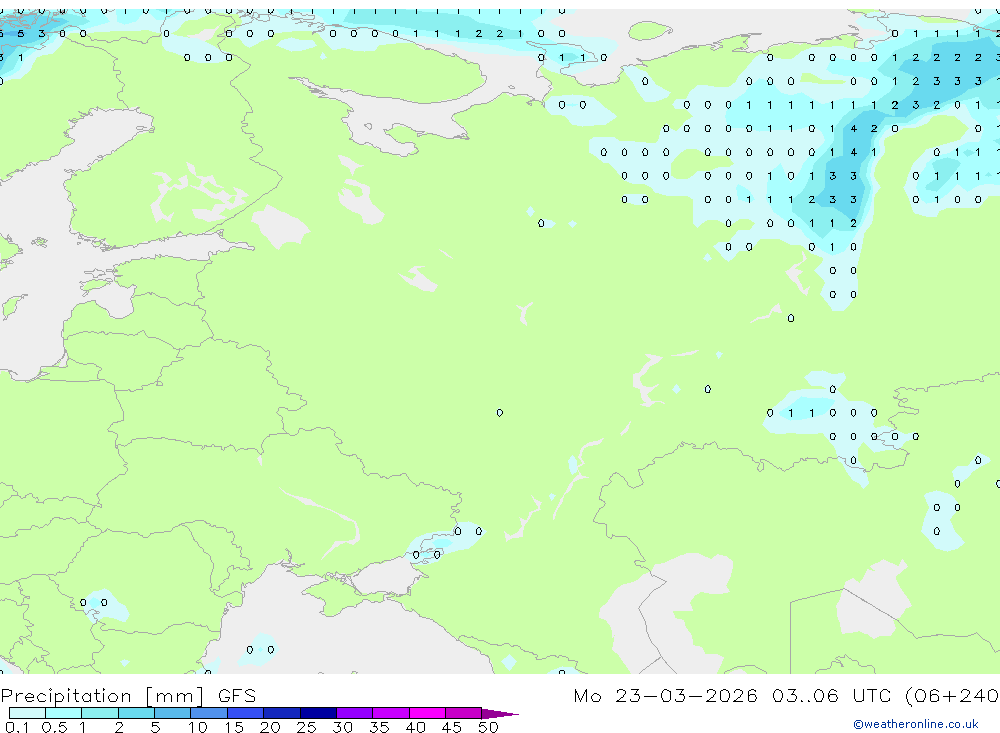Click the 15–20 mm royal blue legend swatch
Screen dimensions: 1000x733
pos(246,713)
